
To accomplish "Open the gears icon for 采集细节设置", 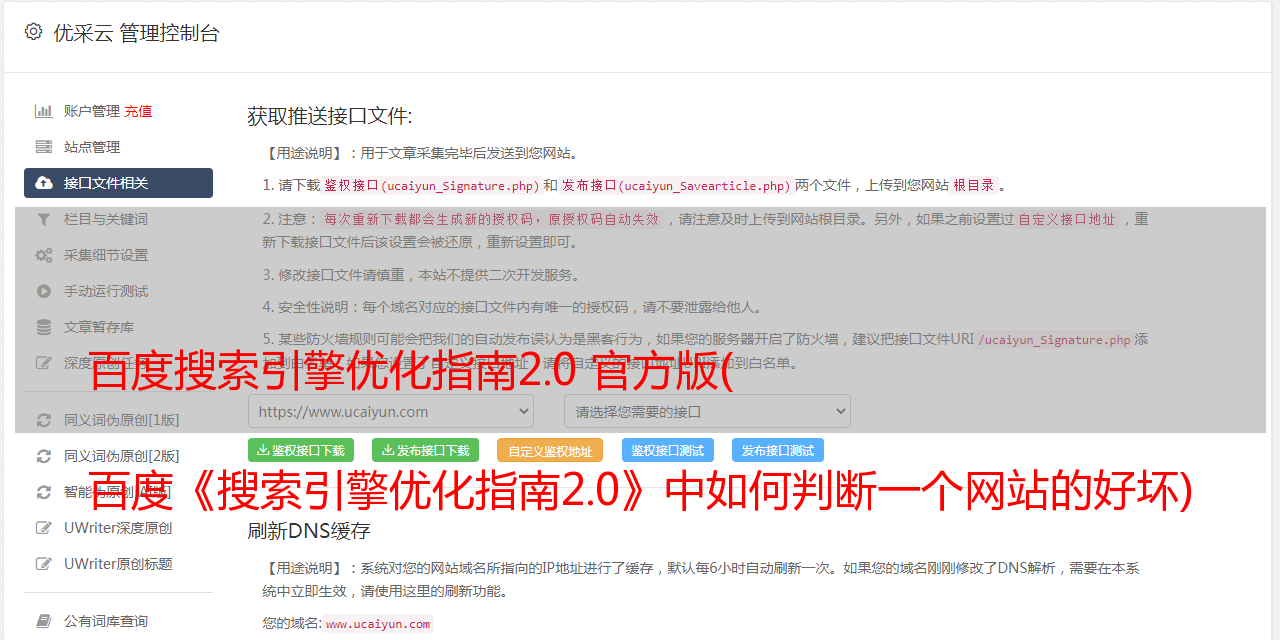I will 44,255.
